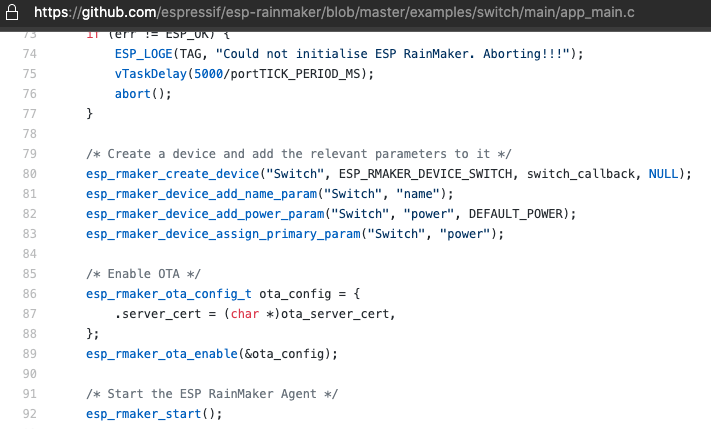Click abort call on line 76
Image resolution: width=711 pixels, height=429 pixels.
[132, 94]
